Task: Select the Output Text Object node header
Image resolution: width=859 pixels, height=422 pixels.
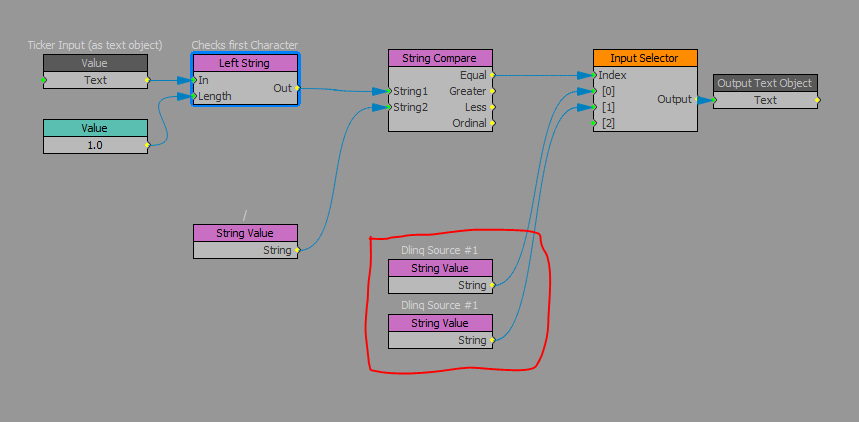Action: 765,83
